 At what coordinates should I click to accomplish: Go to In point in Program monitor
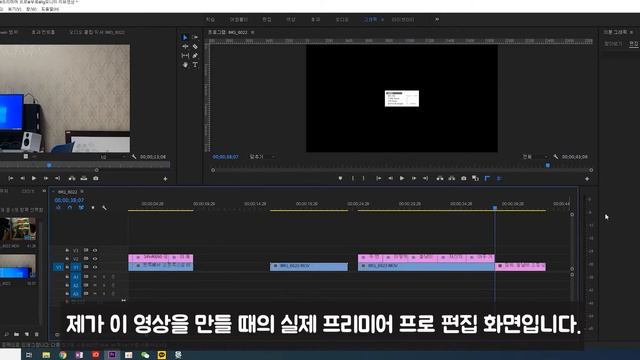[378, 178]
